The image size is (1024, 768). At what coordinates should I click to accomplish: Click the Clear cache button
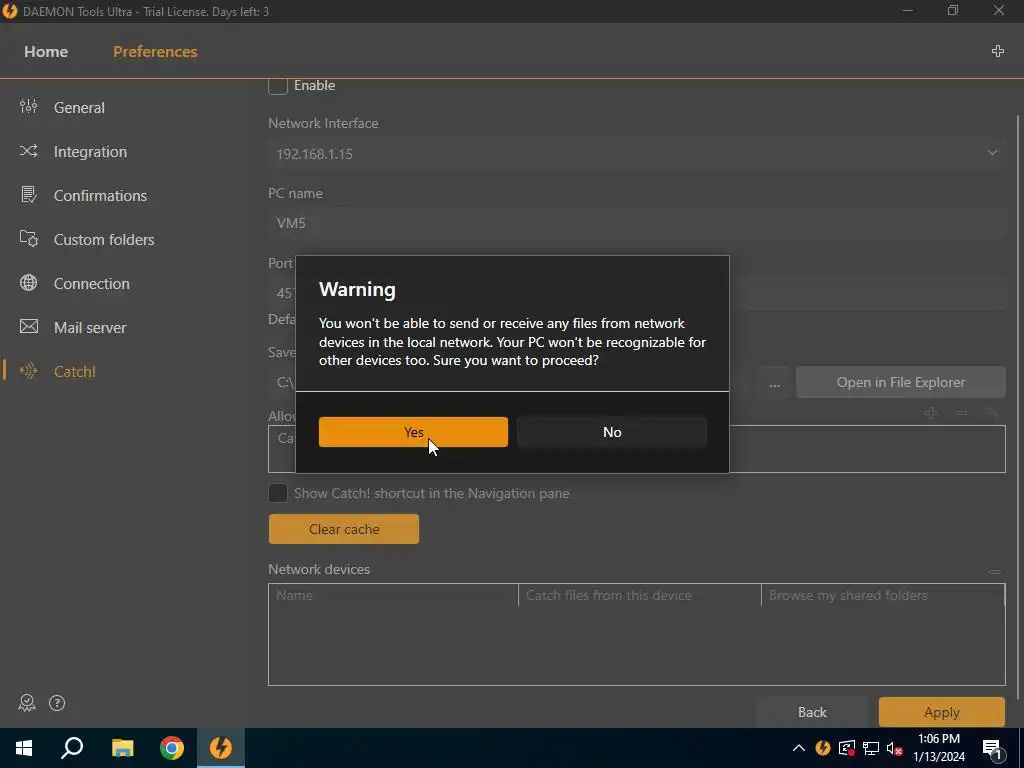(344, 529)
